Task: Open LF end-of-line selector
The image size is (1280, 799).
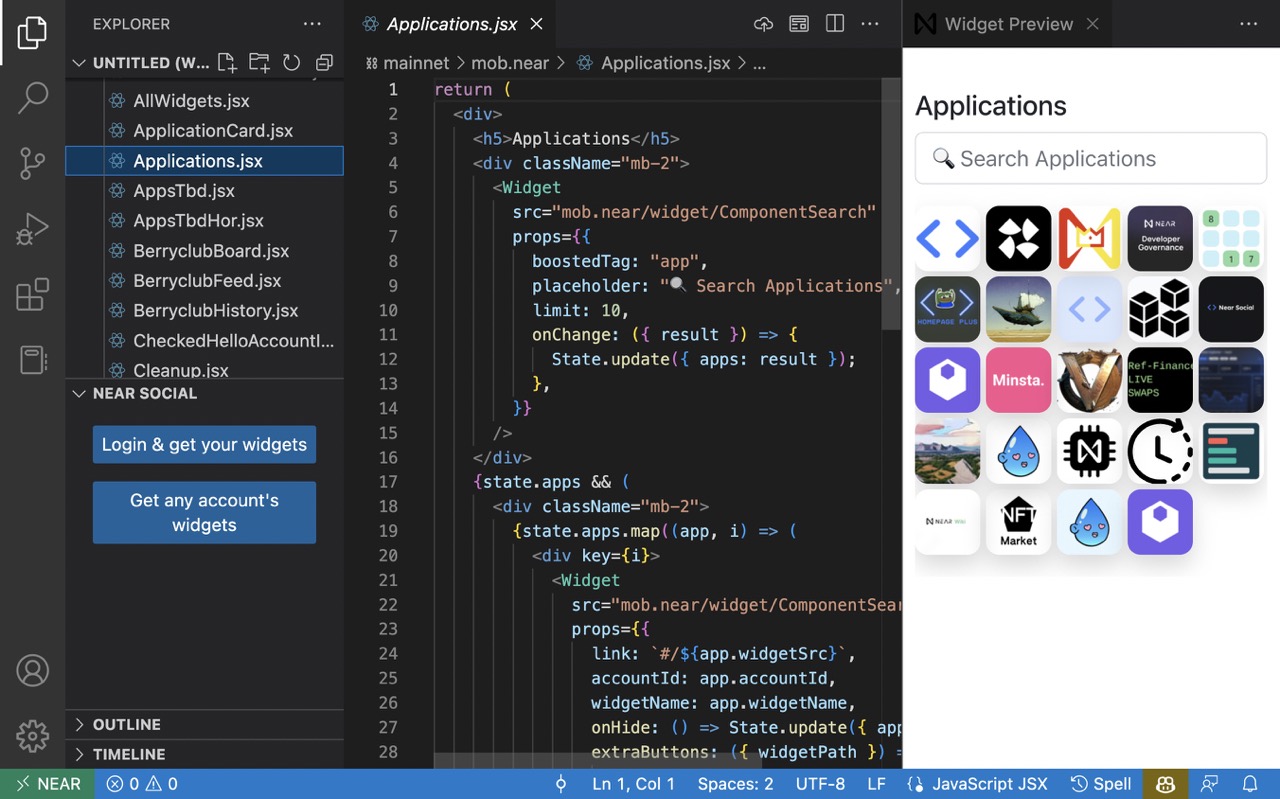Action: coord(876,784)
